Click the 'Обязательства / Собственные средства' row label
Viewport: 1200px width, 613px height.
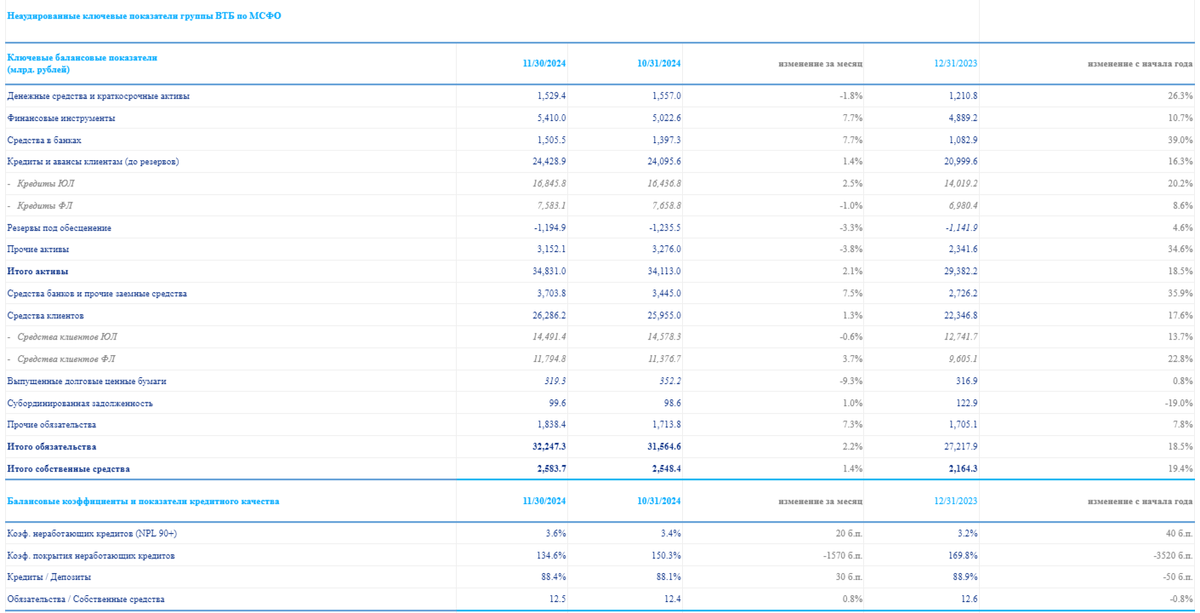point(85,599)
